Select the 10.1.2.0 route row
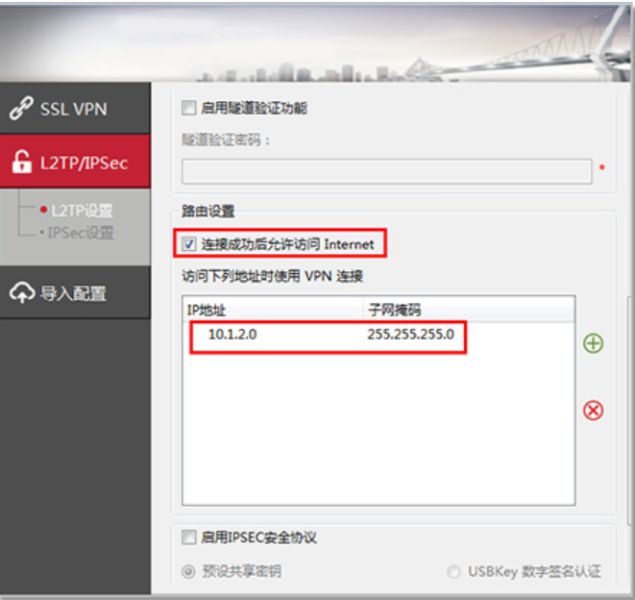The height and width of the screenshot is (600, 635). tap(378, 334)
